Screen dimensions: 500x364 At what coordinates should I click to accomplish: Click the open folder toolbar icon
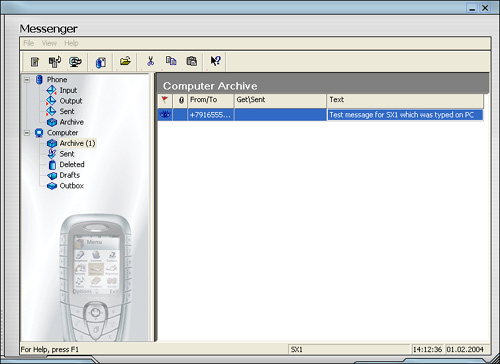click(125, 61)
